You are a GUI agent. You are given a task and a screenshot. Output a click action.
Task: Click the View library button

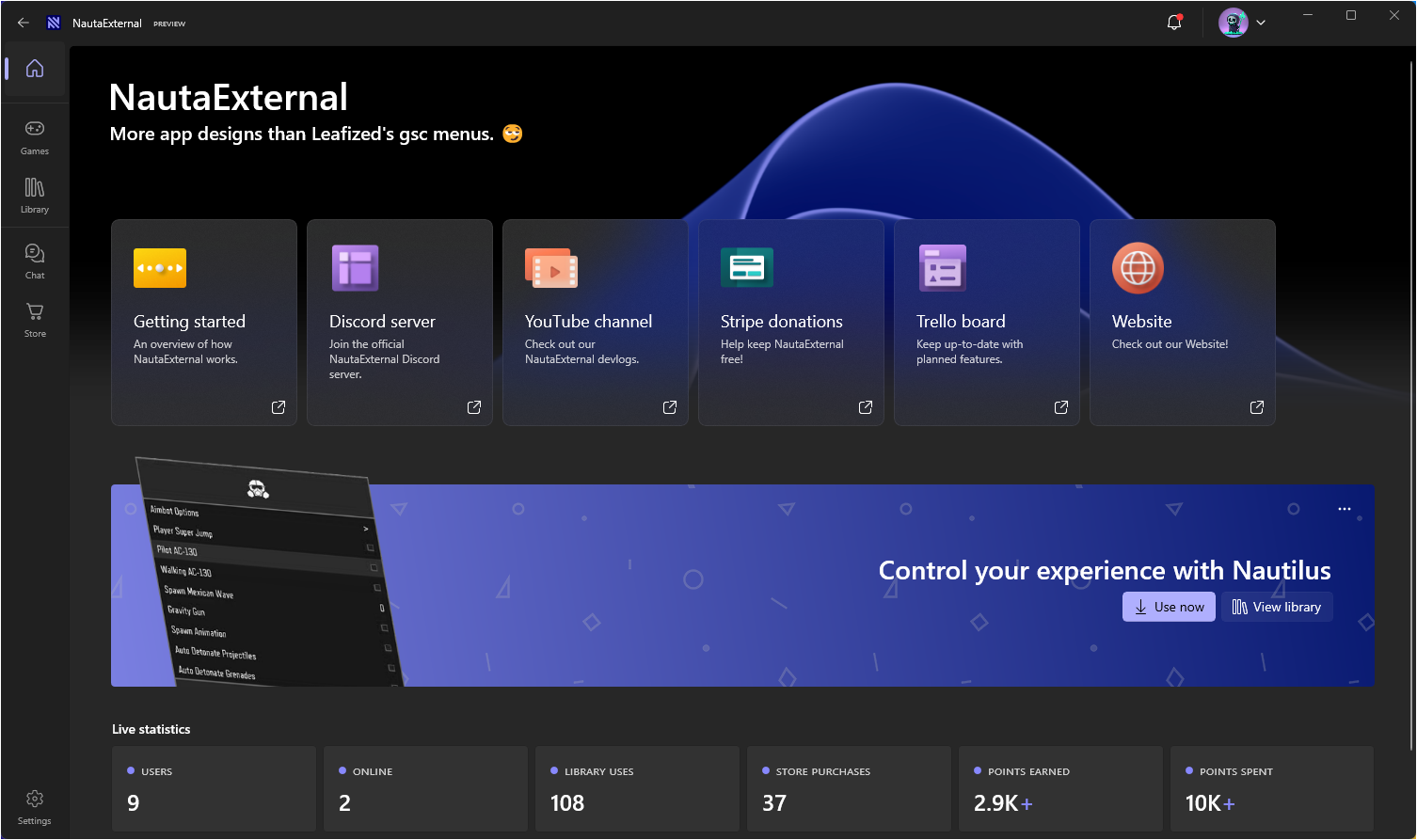pyautogui.click(x=1277, y=607)
